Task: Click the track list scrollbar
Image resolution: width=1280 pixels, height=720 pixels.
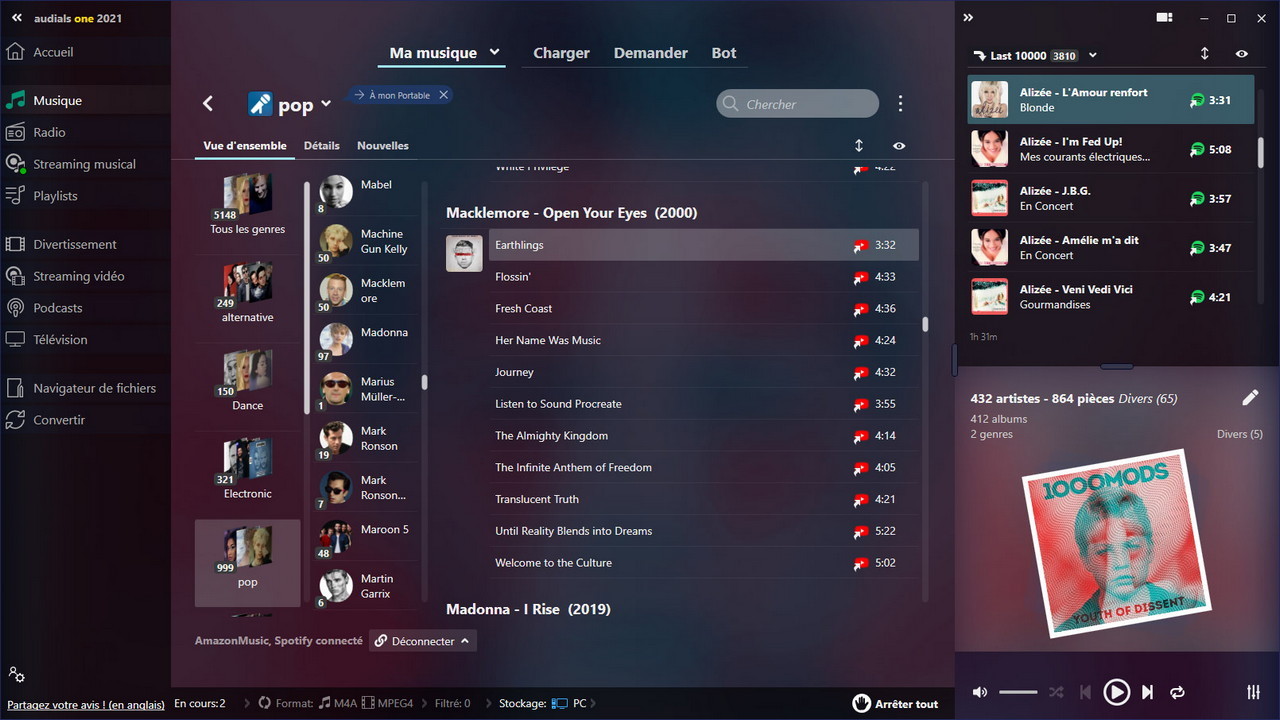Action: click(x=925, y=325)
